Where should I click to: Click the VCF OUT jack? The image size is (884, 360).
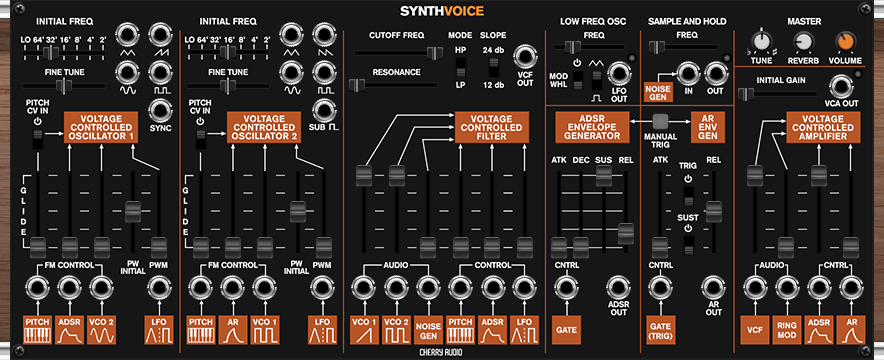[525, 56]
